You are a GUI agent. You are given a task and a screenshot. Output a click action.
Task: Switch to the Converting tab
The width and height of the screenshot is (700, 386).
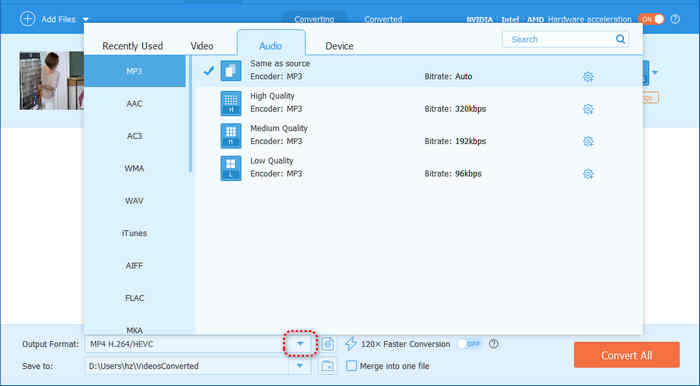point(314,20)
